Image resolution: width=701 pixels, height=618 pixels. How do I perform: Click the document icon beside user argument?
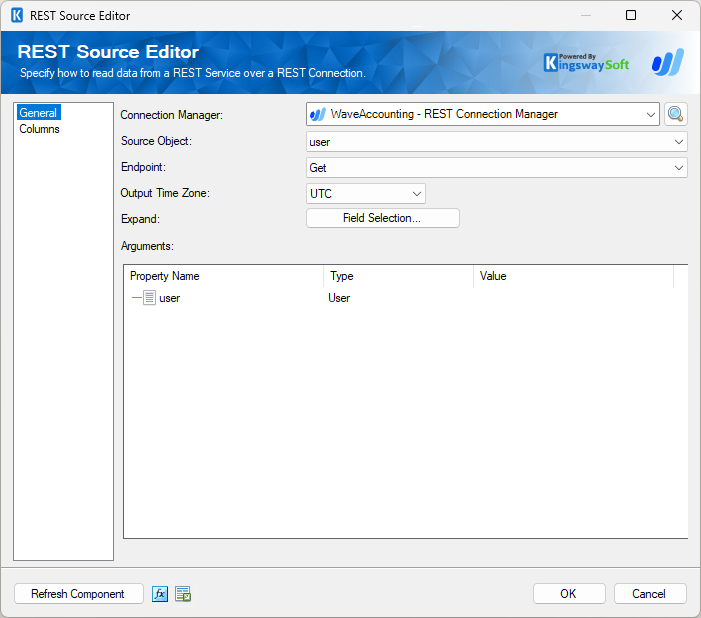click(149, 298)
